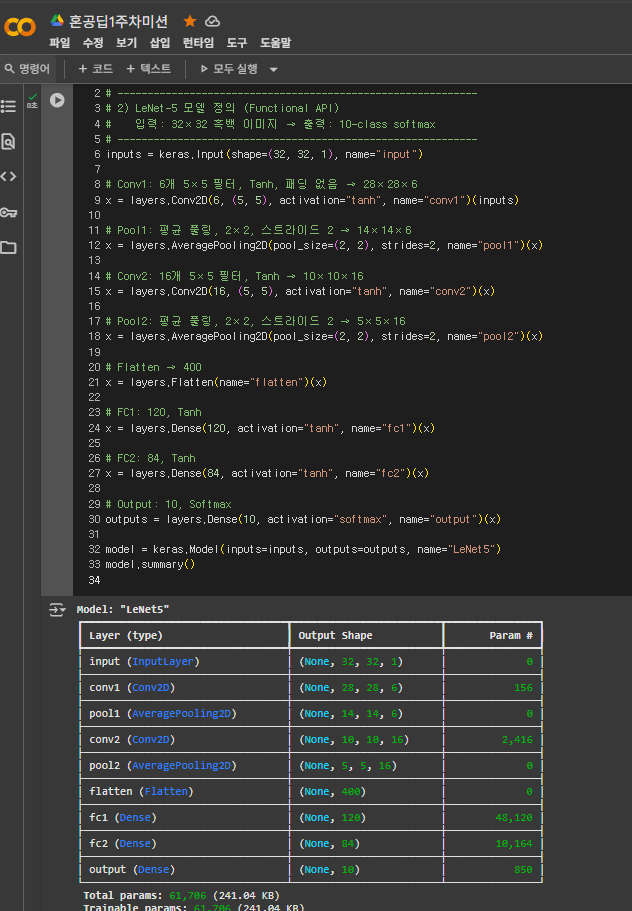Screen dimensions: 632x911
Task: Click the cloud save status icon
Action: pos(213,21)
